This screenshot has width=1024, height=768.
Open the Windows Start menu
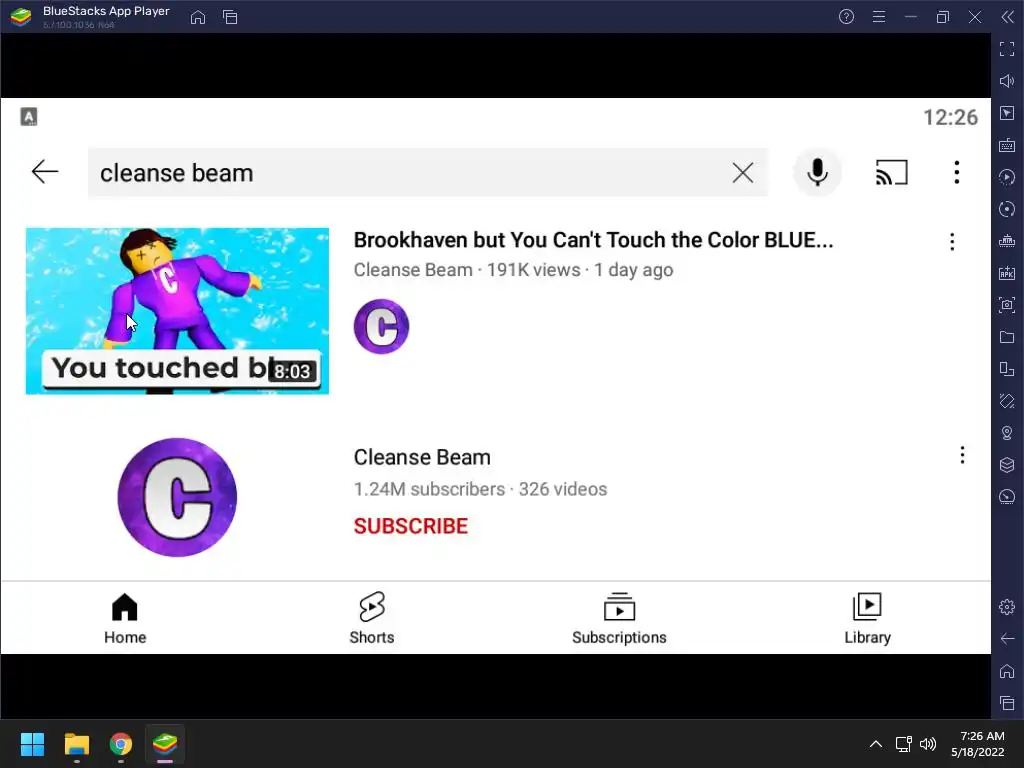point(32,744)
